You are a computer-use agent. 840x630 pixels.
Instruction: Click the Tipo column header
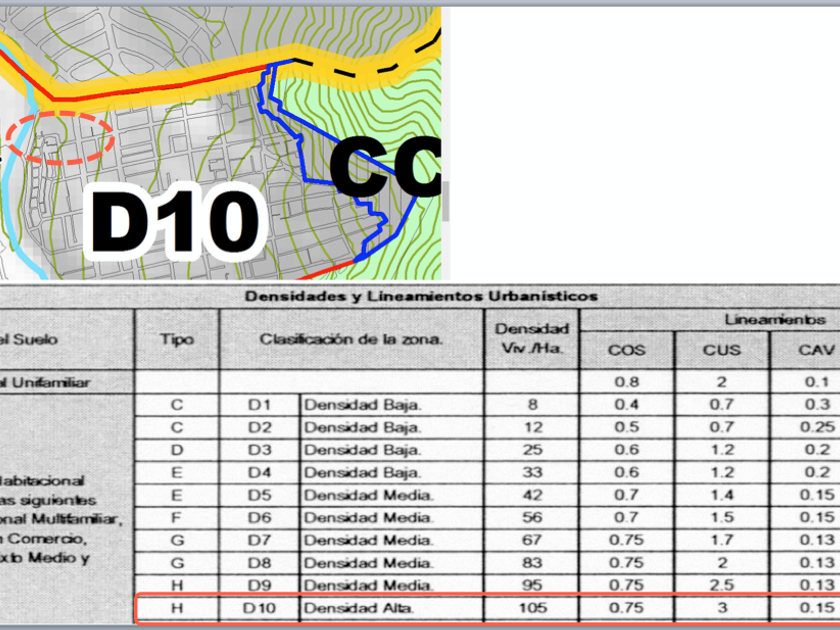177,339
